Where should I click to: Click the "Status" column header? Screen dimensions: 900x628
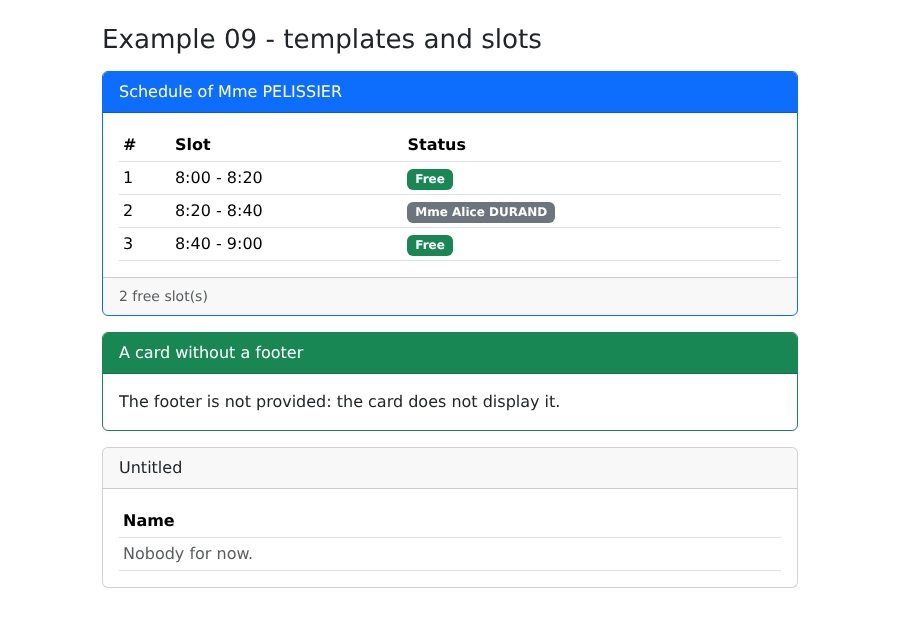point(436,145)
